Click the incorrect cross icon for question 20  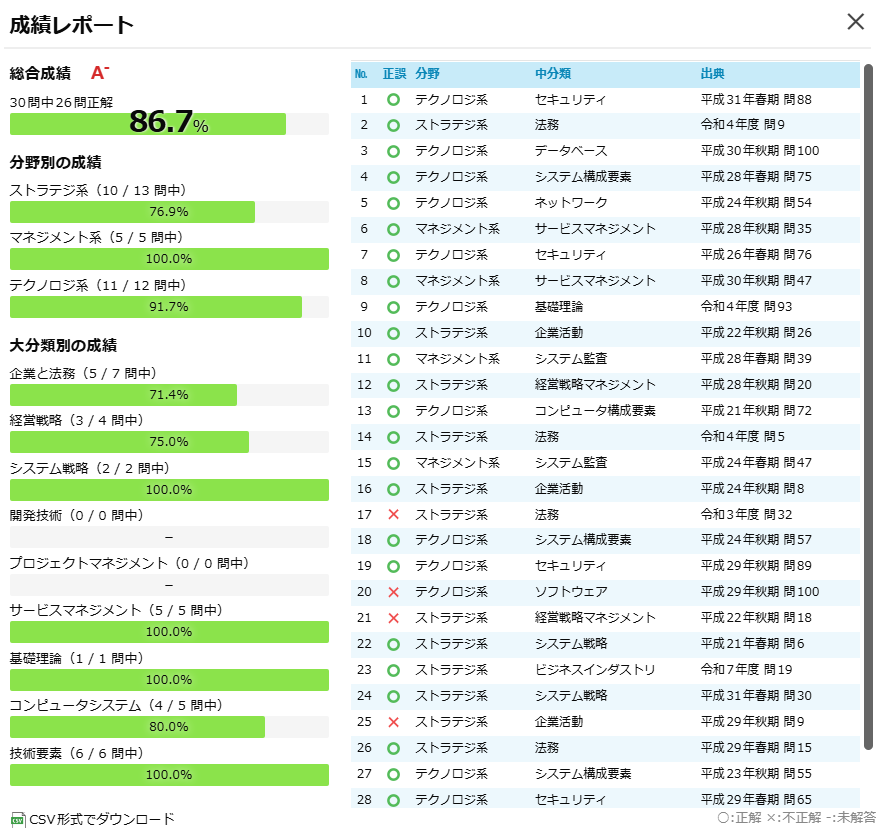[x=395, y=592]
